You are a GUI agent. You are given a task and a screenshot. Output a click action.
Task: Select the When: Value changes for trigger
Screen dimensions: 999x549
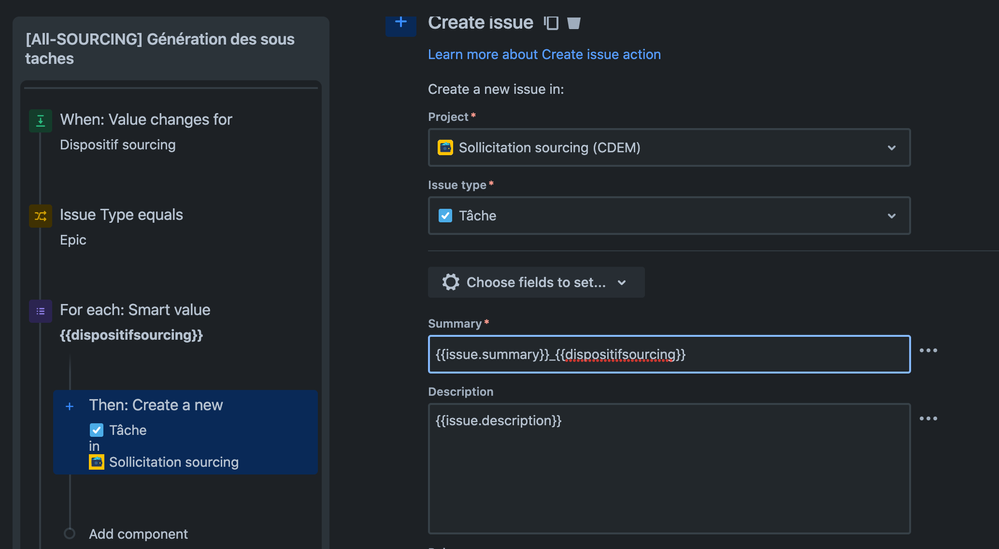pos(146,119)
